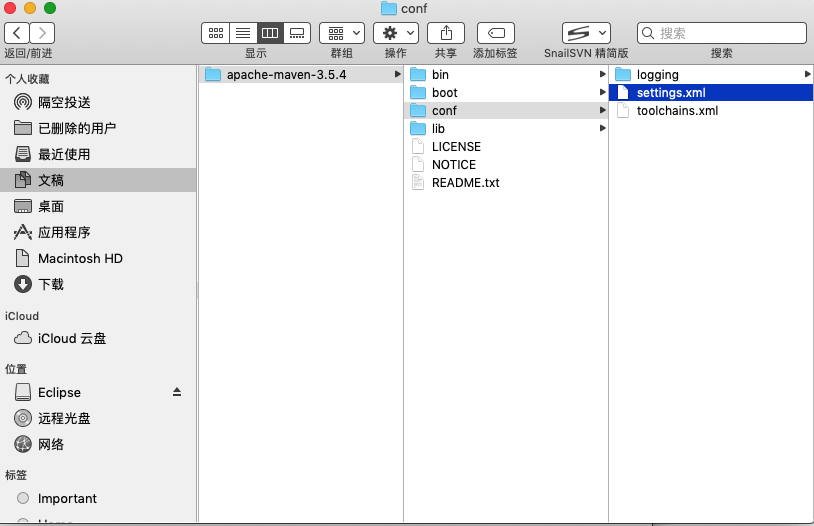Screen dimensions: 814x526
Task: Select the NOTICE file
Action: [x=506, y=165]
